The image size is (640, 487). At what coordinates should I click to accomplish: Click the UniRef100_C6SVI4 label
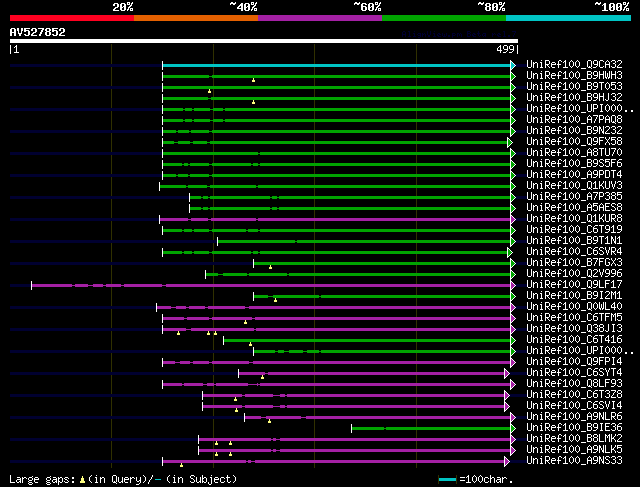pos(574,406)
